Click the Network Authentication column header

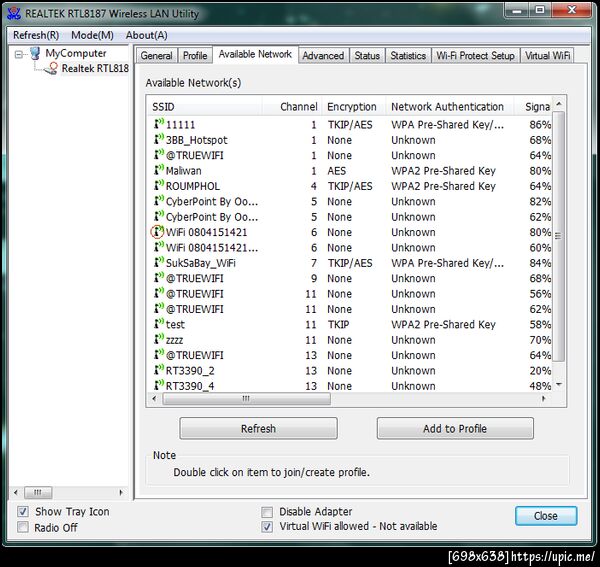coord(450,107)
